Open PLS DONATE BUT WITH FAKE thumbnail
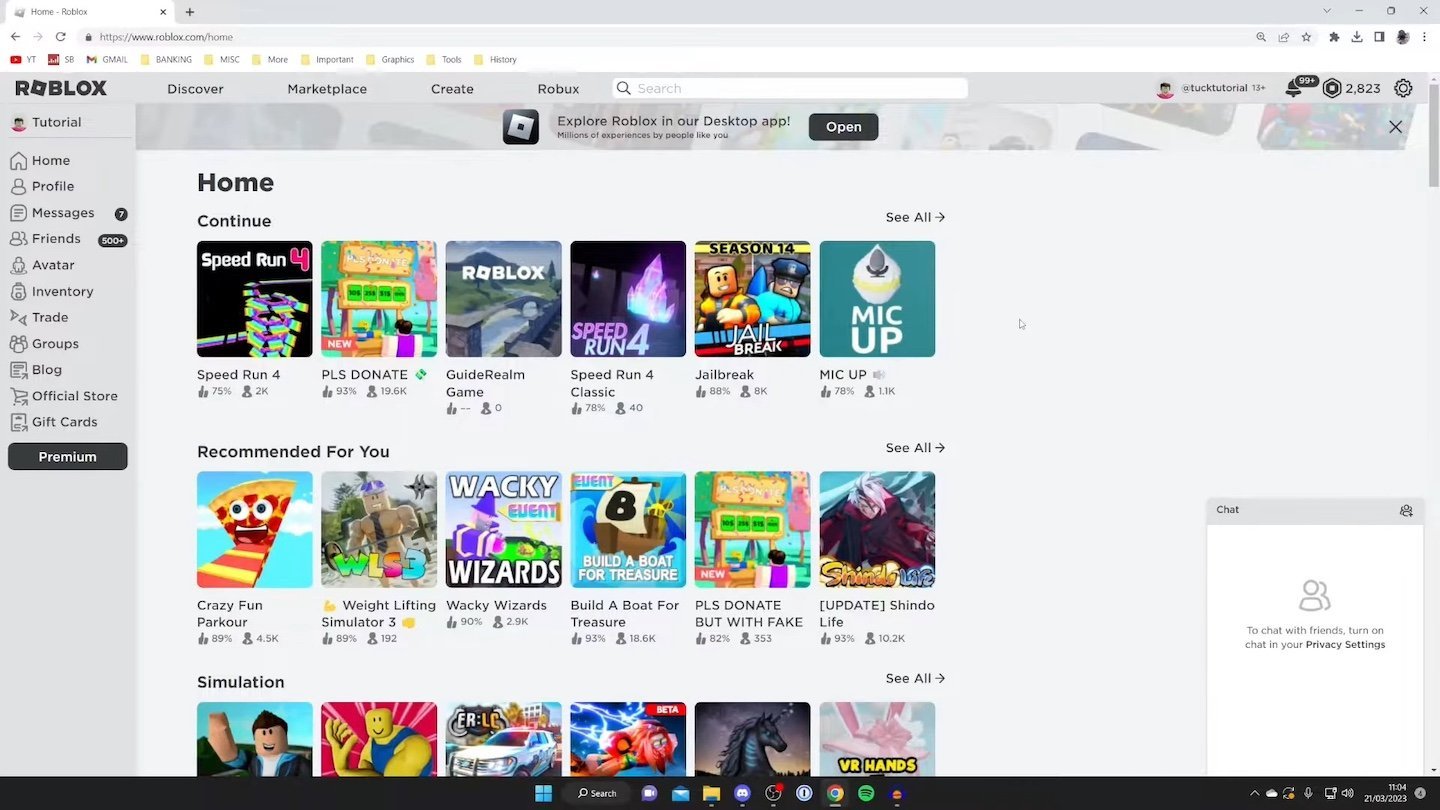1440x810 pixels. click(x=752, y=530)
